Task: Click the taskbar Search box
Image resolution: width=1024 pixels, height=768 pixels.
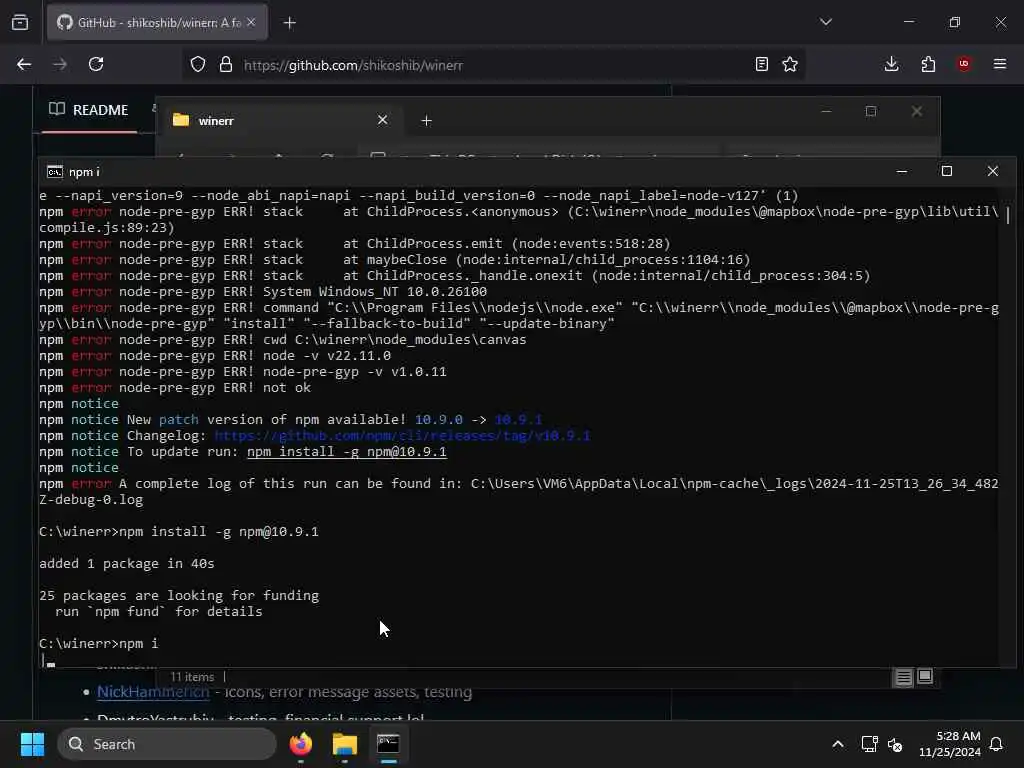Action: coord(167,744)
